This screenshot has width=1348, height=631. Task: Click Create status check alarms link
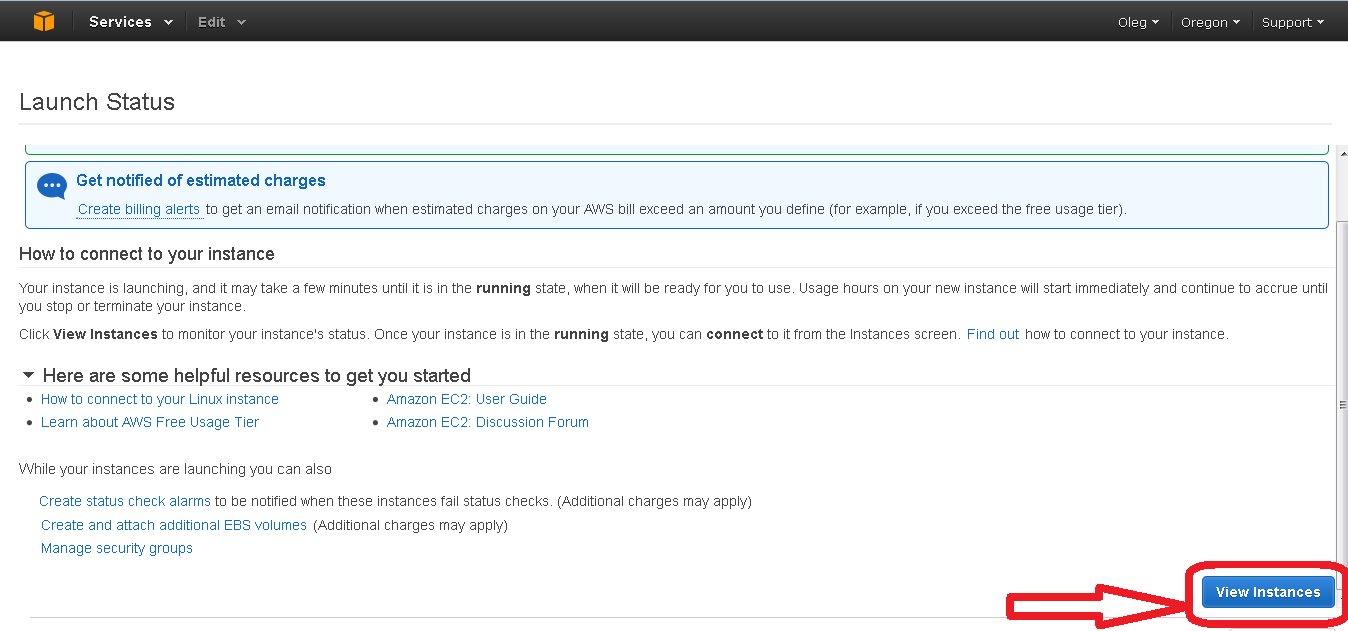(125, 501)
